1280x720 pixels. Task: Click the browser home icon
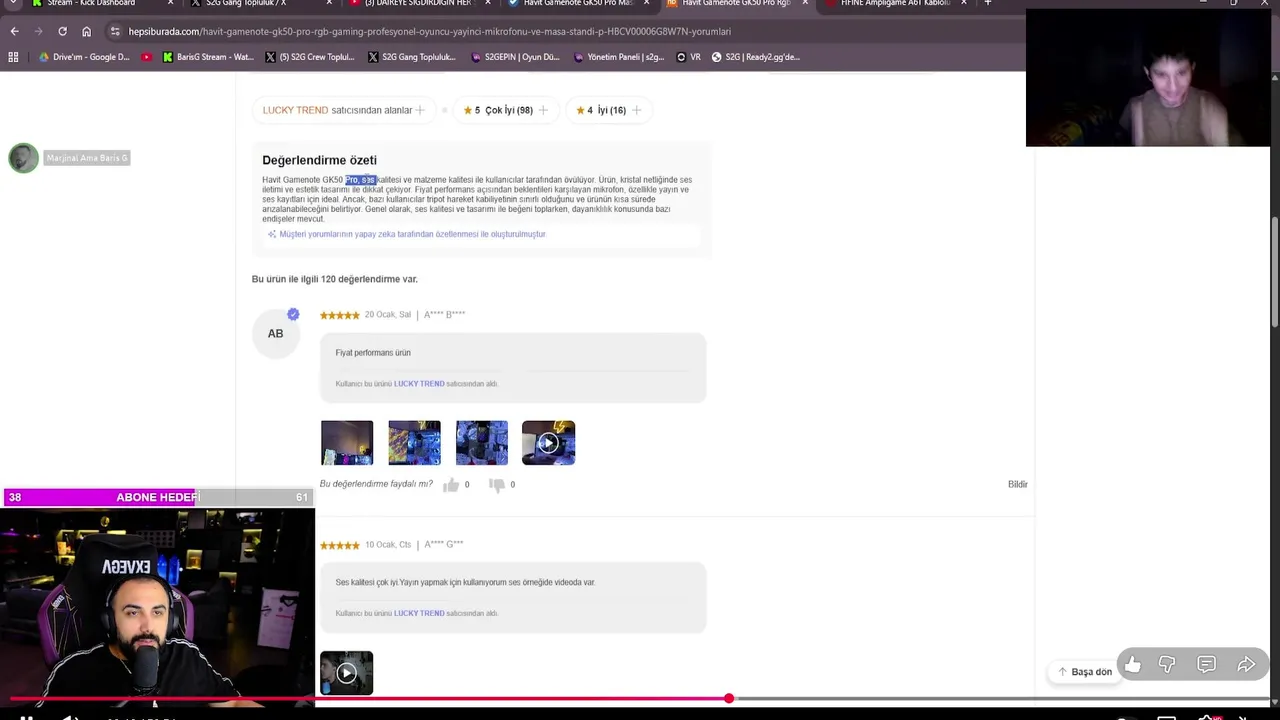(86, 31)
